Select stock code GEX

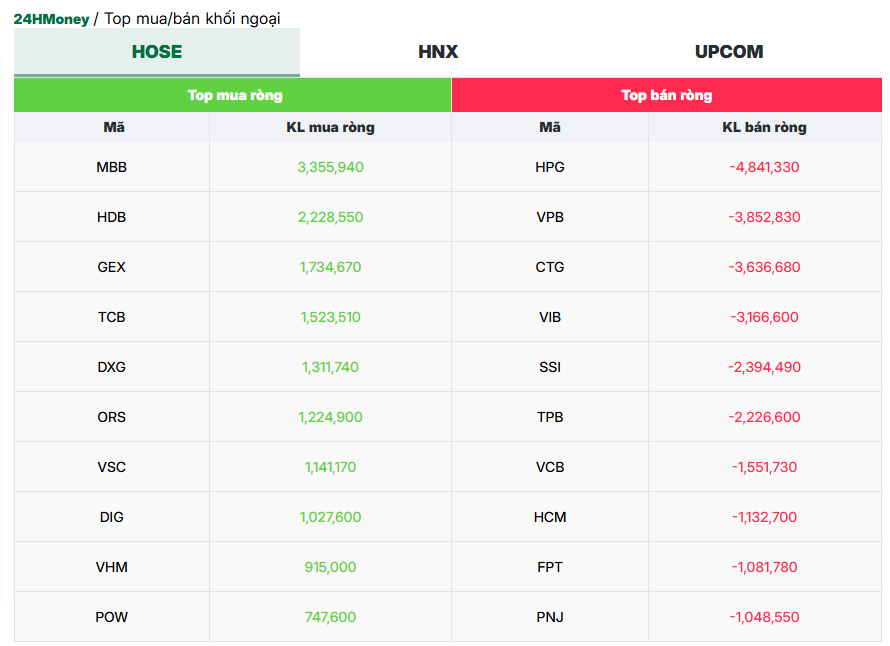(x=112, y=267)
